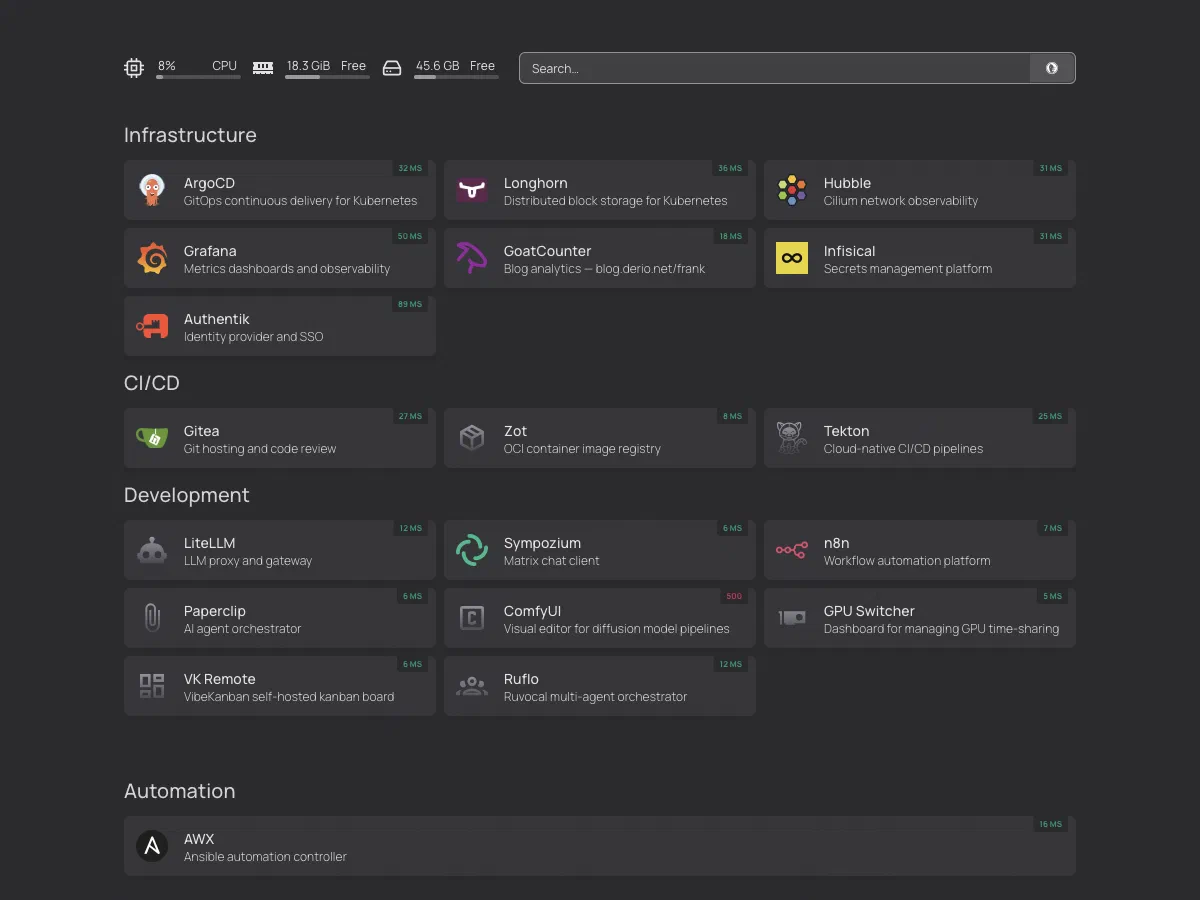1200x900 pixels.
Task: Collapse the Infrastructure section heading
Action: [x=190, y=135]
